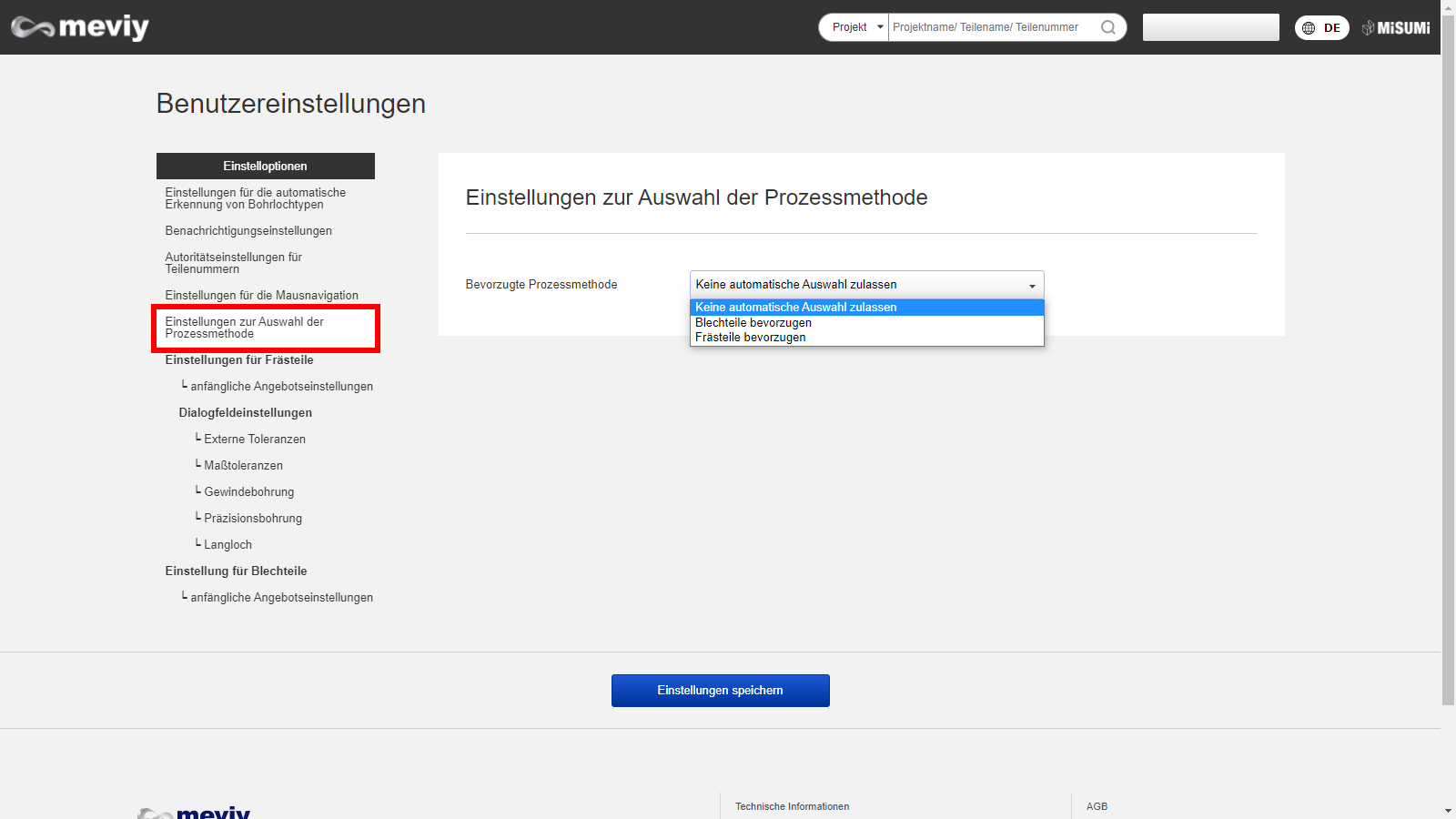Viewport: 1456px width, 819px height.
Task: Click the Einstellungen für Frästeile heading
Action: point(239,360)
